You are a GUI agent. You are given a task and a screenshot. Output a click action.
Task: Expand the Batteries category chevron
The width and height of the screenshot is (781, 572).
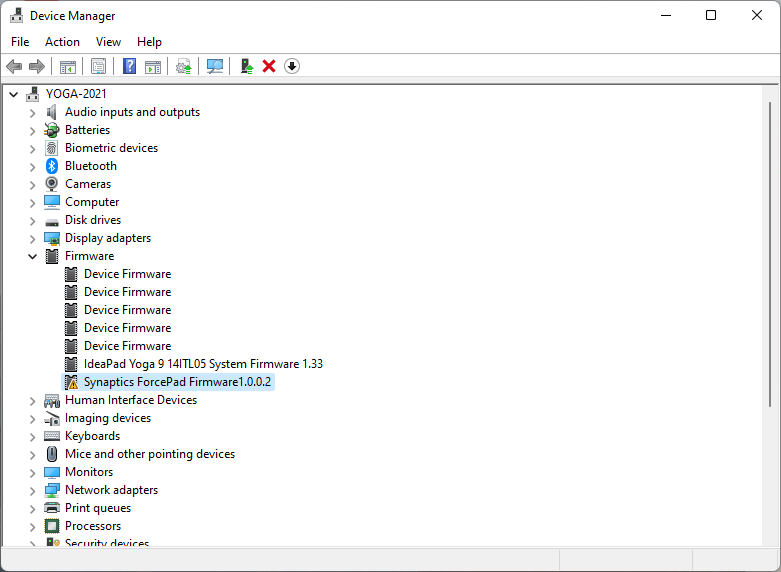pos(32,131)
